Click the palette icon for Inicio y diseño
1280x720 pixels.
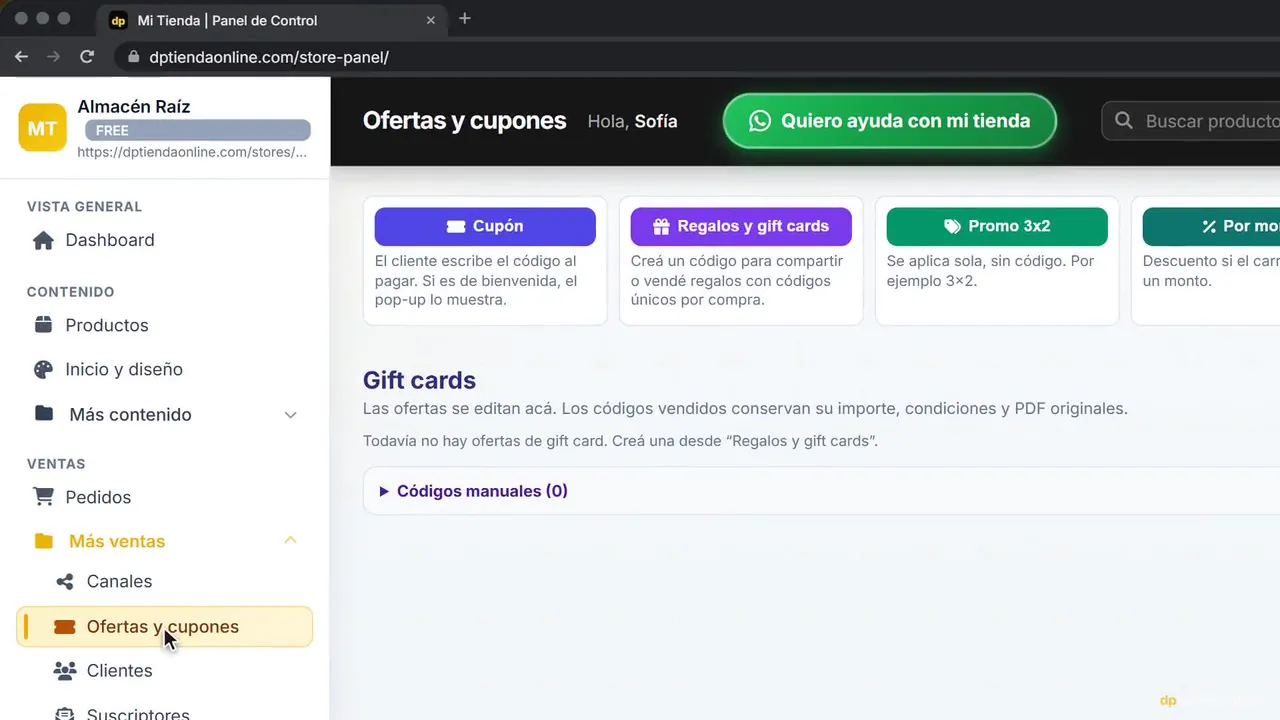(x=43, y=369)
